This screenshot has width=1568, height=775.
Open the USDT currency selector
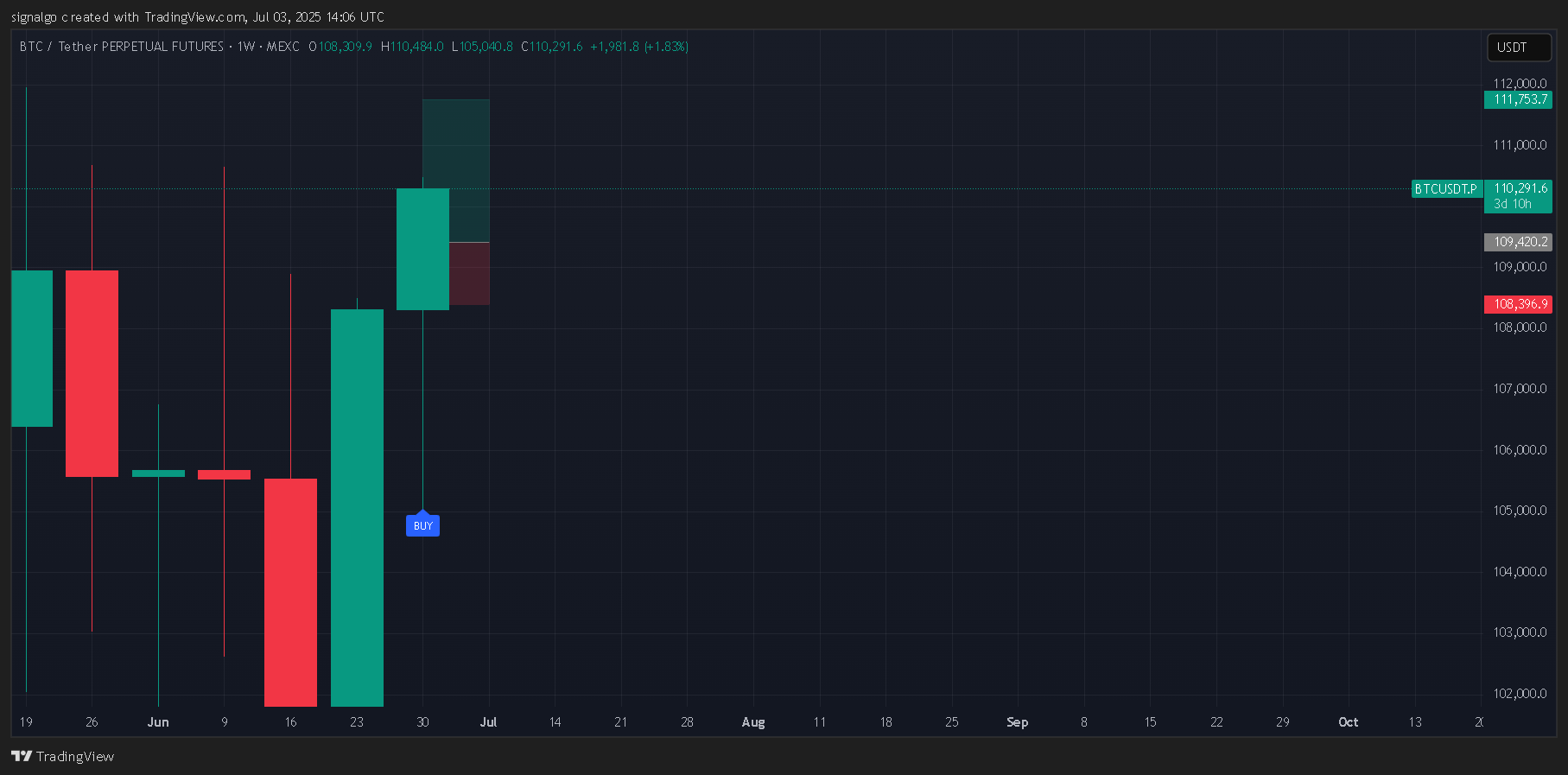[1518, 48]
